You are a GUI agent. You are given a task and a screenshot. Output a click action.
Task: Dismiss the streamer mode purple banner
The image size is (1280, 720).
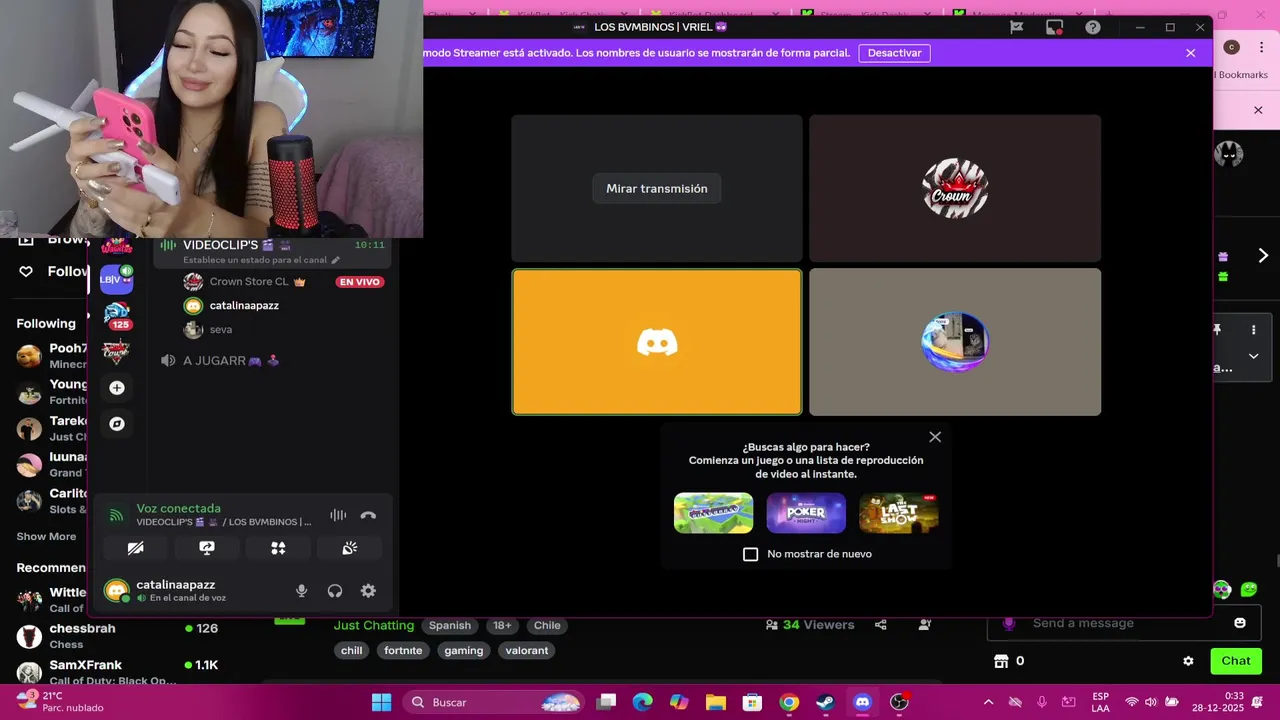click(1190, 53)
